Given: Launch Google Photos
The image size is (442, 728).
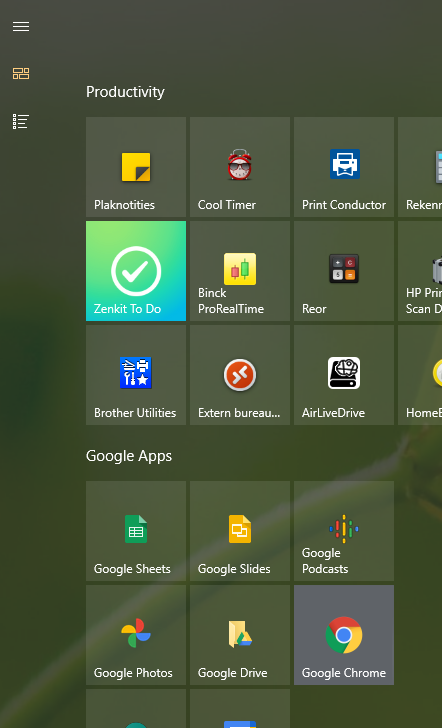Looking at the screenshot, I should [136, 635].
